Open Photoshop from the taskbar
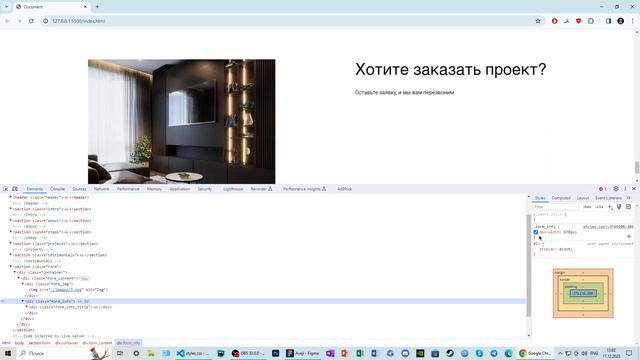The image size is (640, 360). (276, 353)
